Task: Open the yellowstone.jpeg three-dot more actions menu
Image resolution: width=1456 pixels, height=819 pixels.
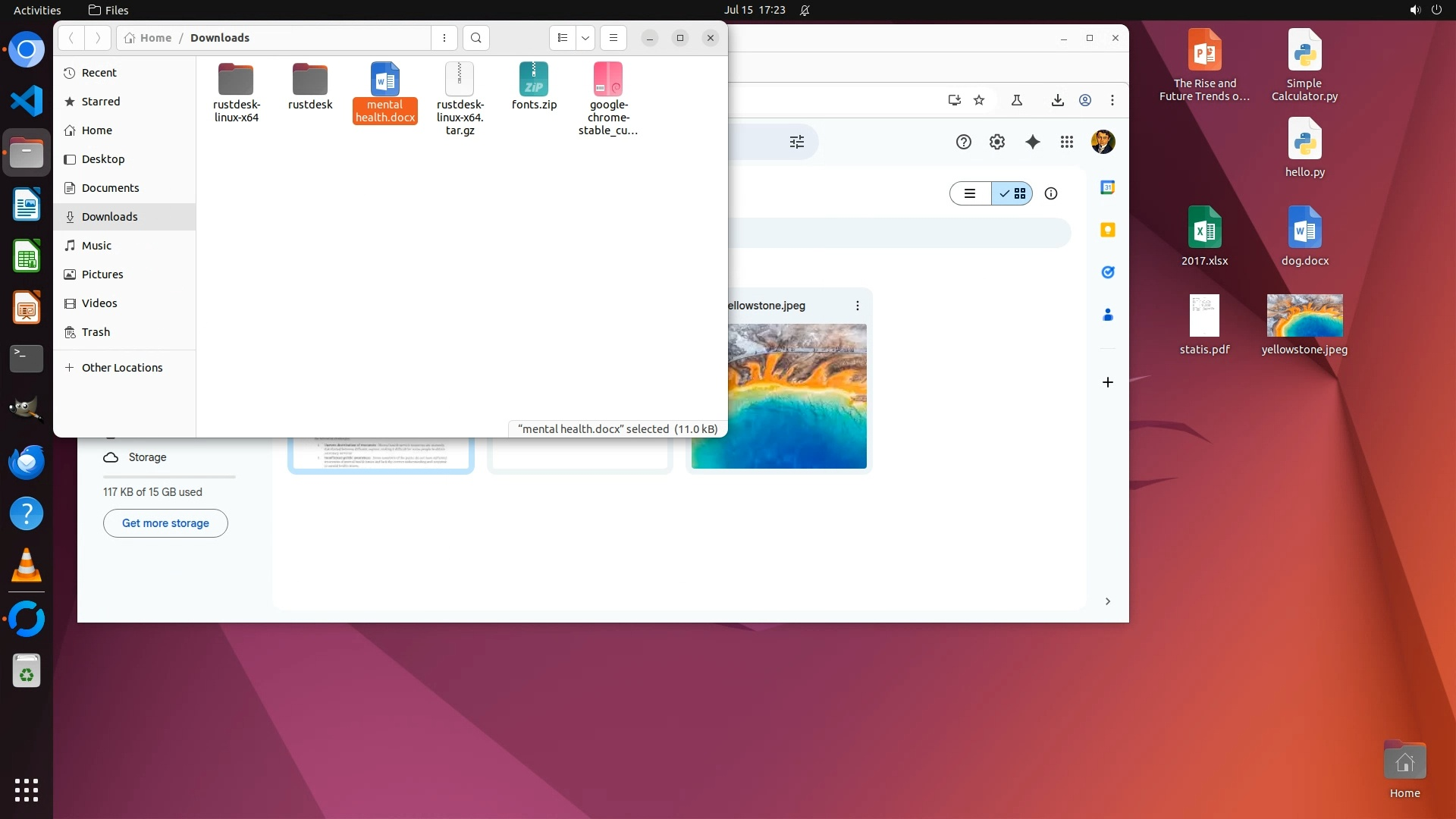Action: (857, 306)
